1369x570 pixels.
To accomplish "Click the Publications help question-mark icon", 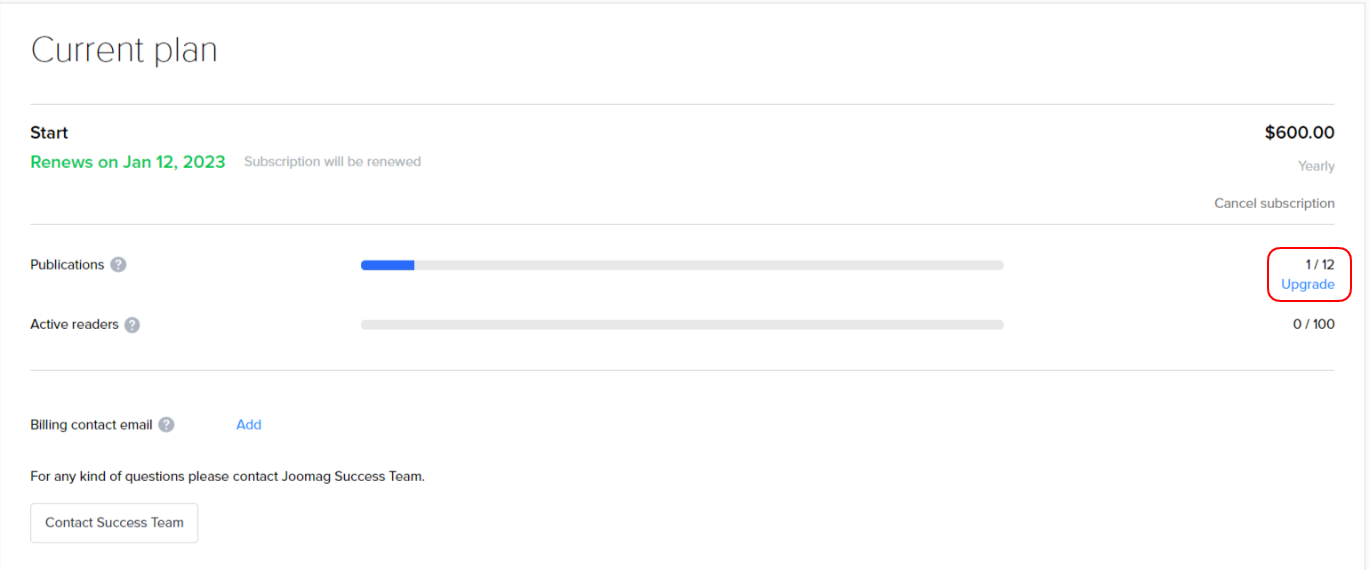I will click(119, 265).
